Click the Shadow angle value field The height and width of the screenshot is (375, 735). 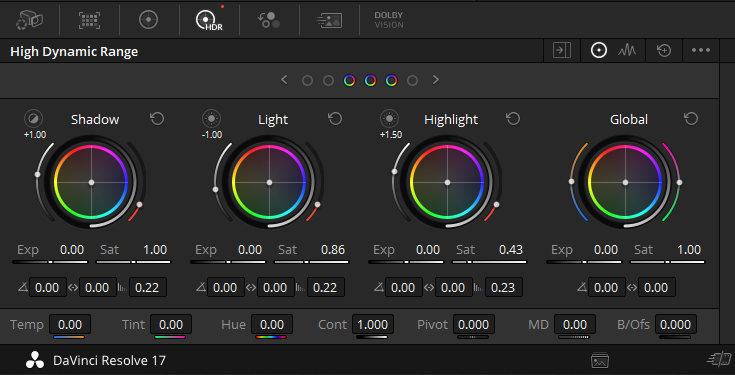click(x=47, y=287)
